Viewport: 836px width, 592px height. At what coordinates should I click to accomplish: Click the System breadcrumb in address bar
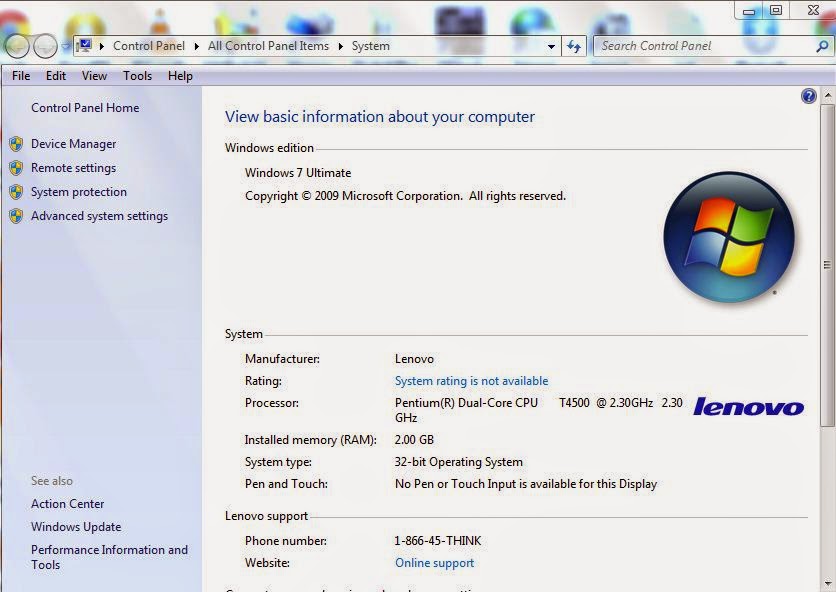pos(371,46)
